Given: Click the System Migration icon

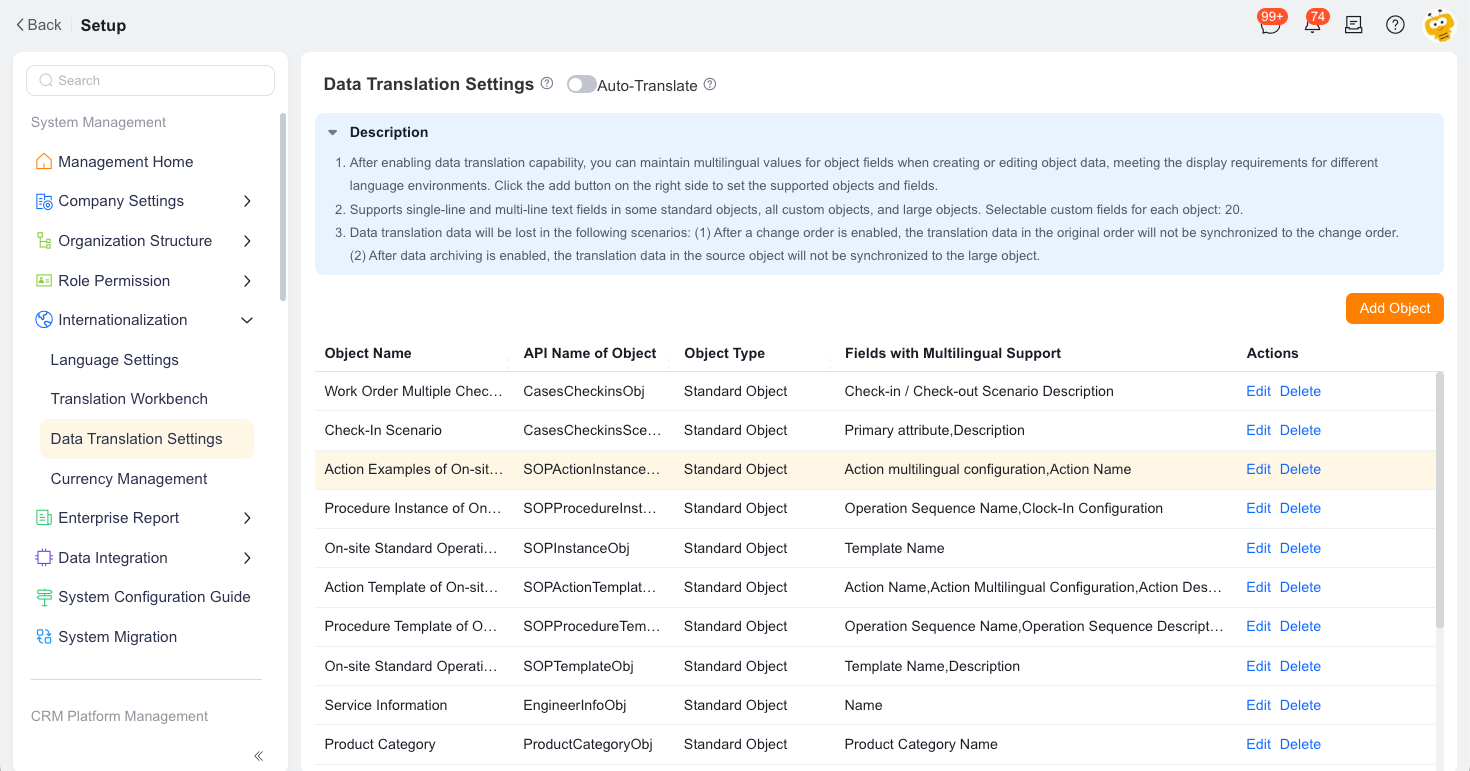Looking at the screenshot, I should 44,637.
